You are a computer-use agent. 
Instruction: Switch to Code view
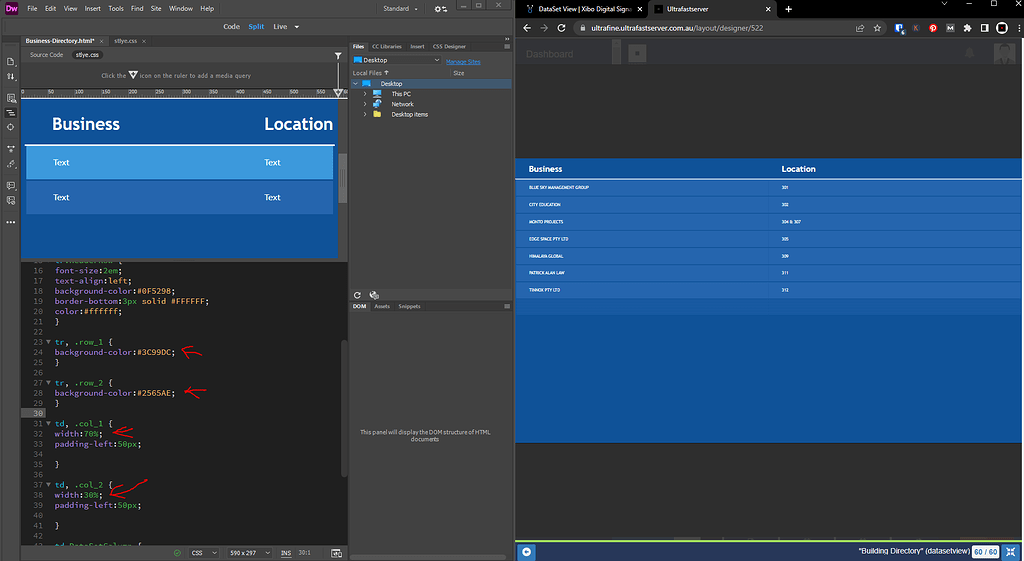coord(231,27)
